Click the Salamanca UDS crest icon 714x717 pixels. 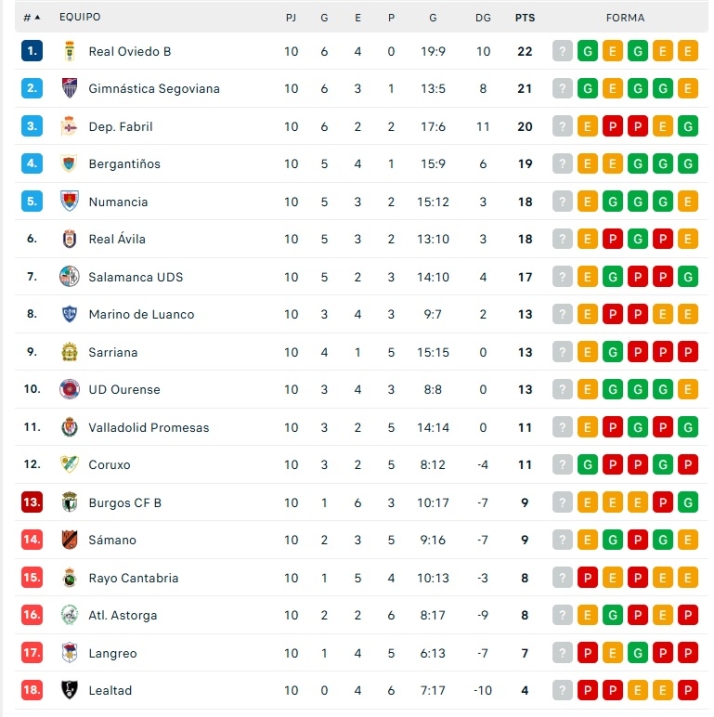[x=69, y=277]
